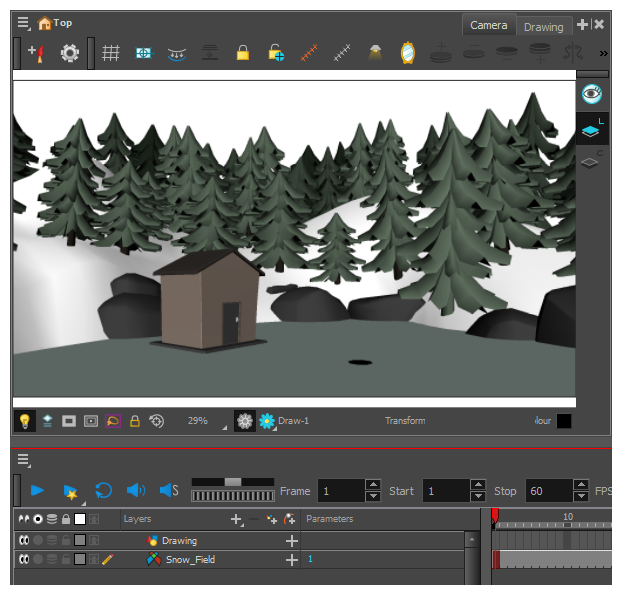Viewport: 622px width, 595px height.
Task: Open the gear settings in the camera toolbar
Action: (x=69, y=53)
